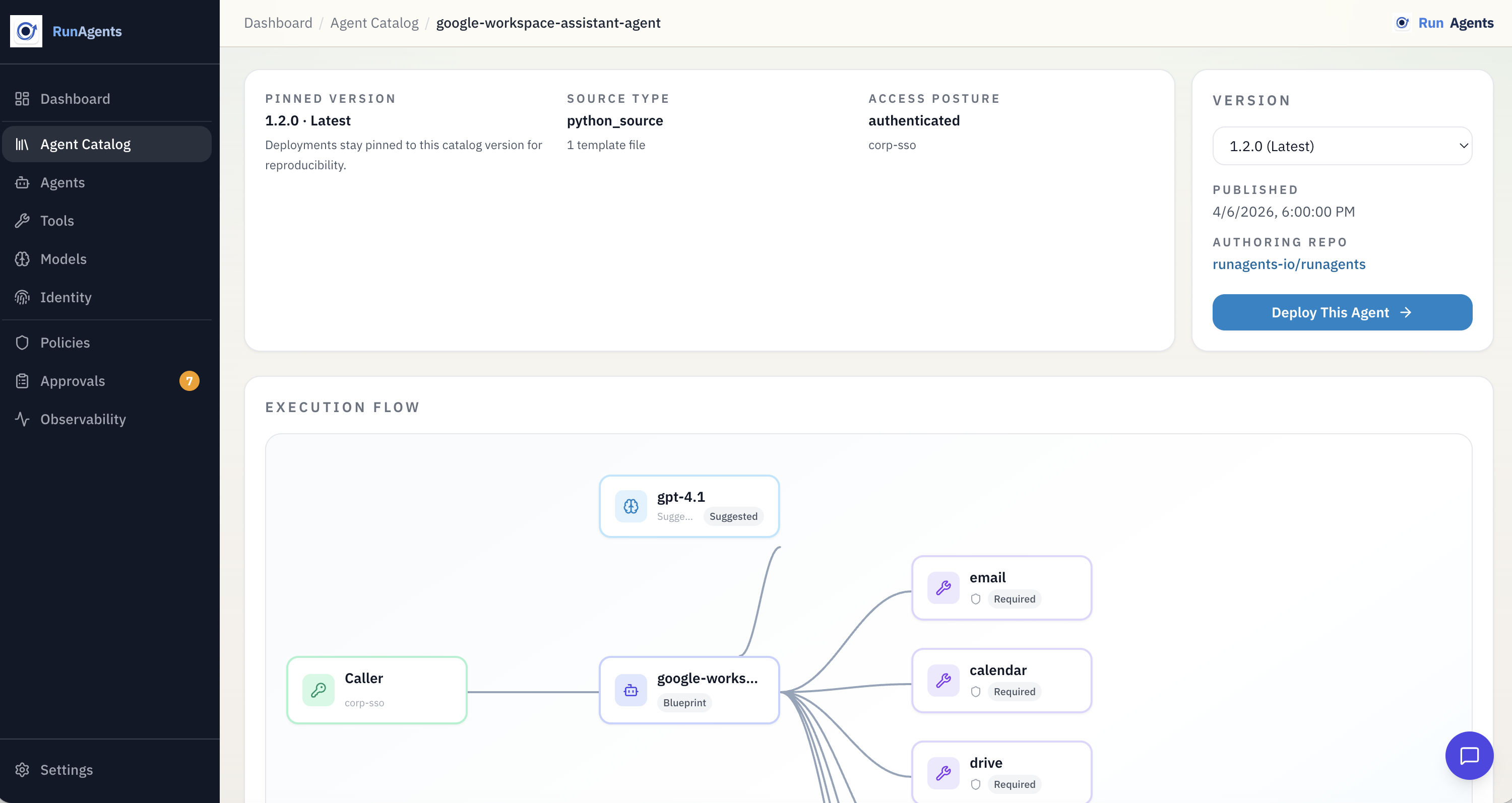Toggle the shield indicator on the calendar tool
Image resolution: width=1512 pixels, height=803 pixels.
tap(976, 692)
